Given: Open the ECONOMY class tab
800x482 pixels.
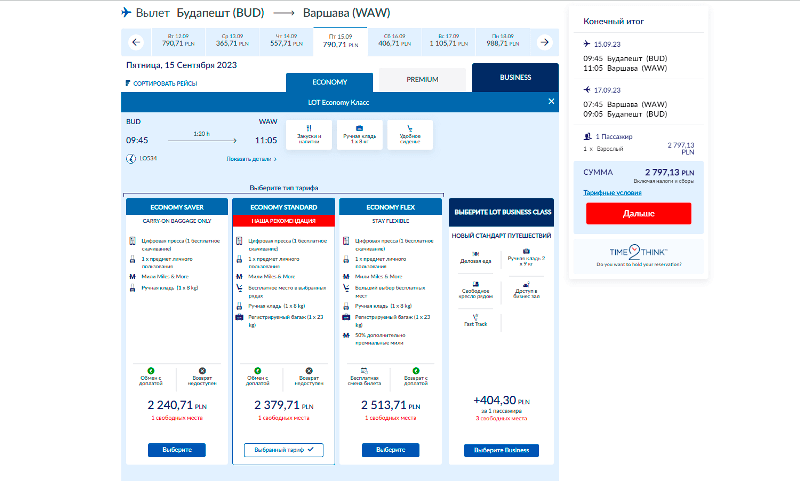Looking at the screenshot, I should [x=330, y=82].
